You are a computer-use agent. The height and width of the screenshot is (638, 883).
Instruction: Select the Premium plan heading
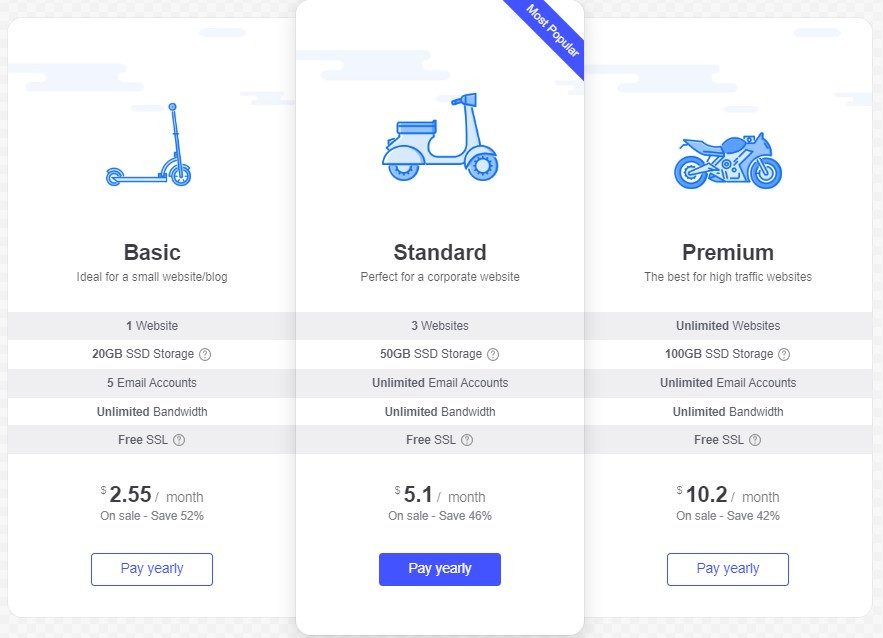click(x=728, y=252)
